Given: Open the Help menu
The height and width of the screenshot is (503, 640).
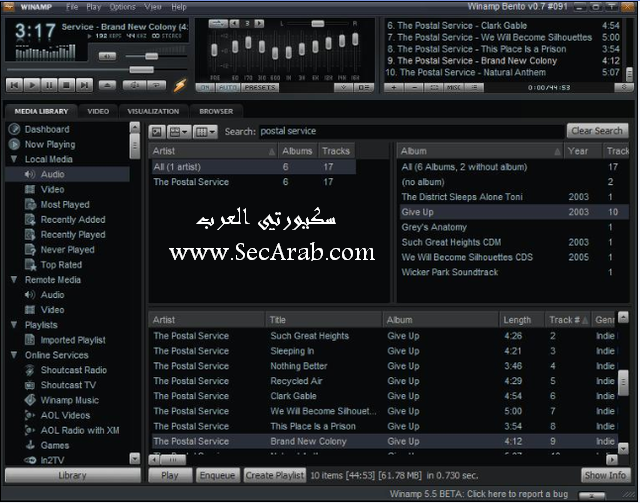Looking at the screenshot, I should pos(179,7).
